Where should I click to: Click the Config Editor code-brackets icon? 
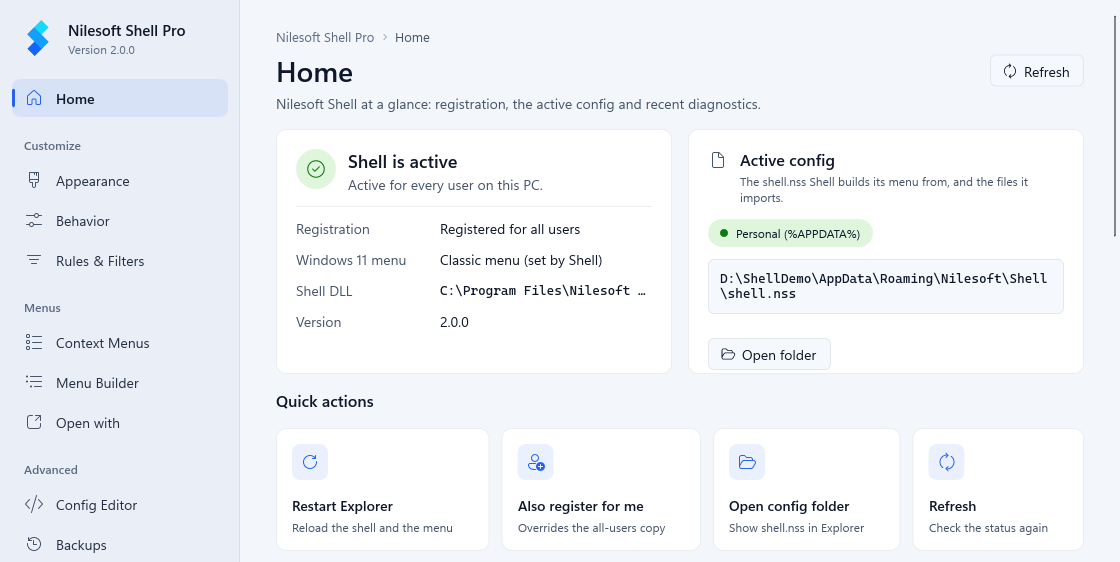(x=34, y=505)
